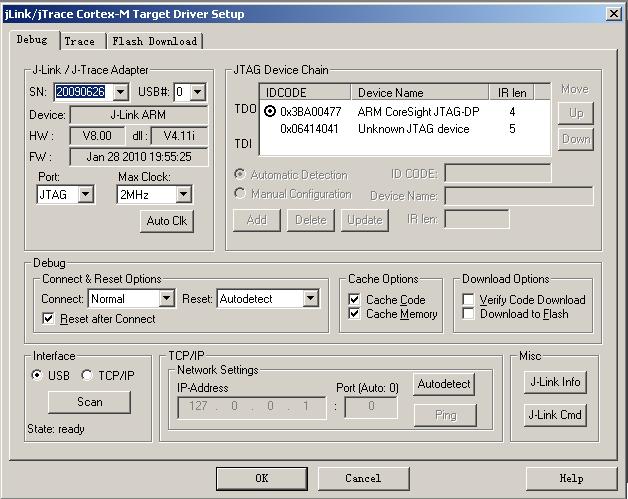Enable Verify Code Download checkbox
The image size is (628, 499).
(x=468, y=300)
